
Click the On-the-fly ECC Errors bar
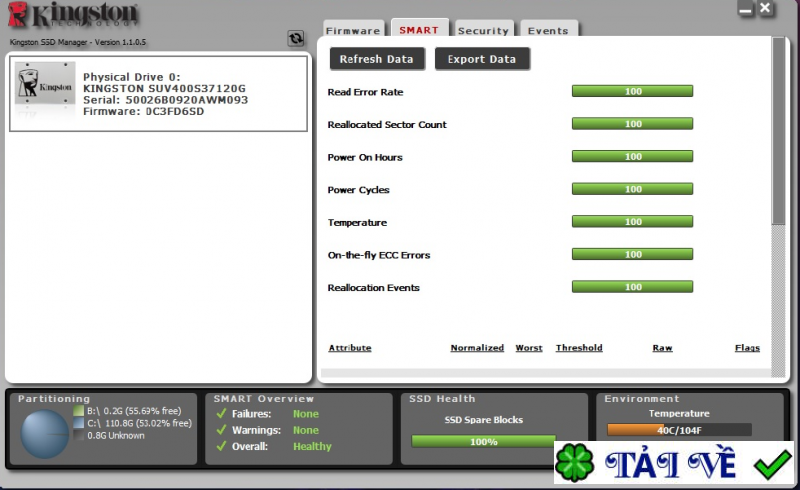[633, 255]
